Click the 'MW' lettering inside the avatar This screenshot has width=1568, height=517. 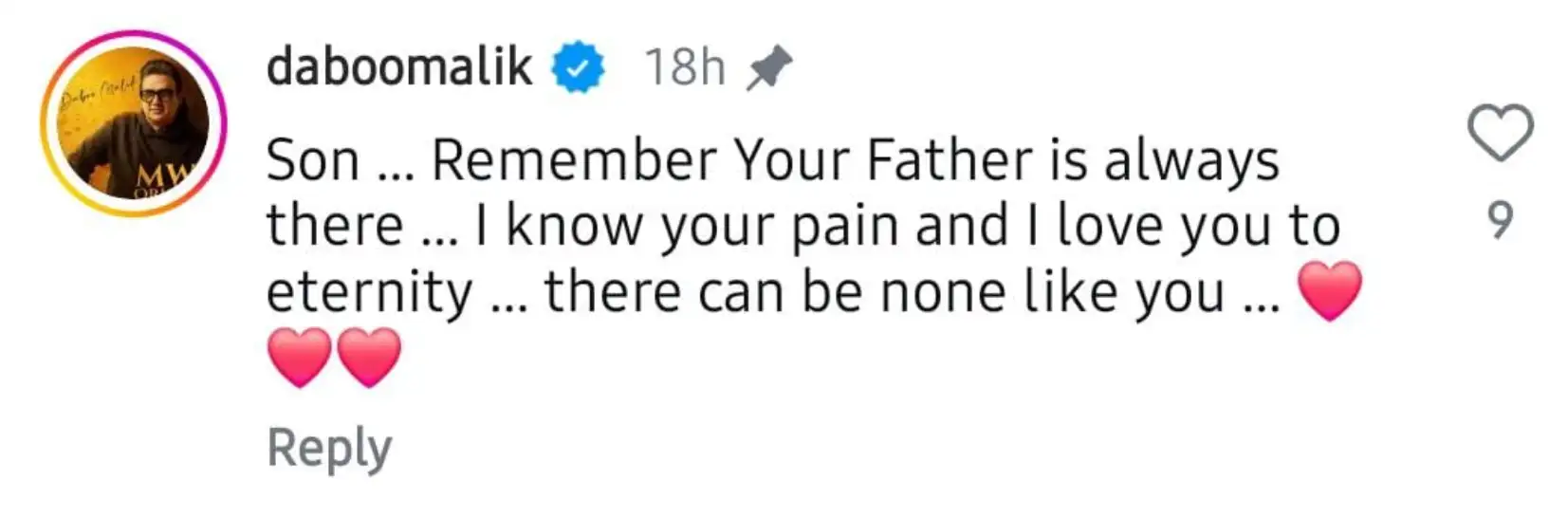(163, 176)
